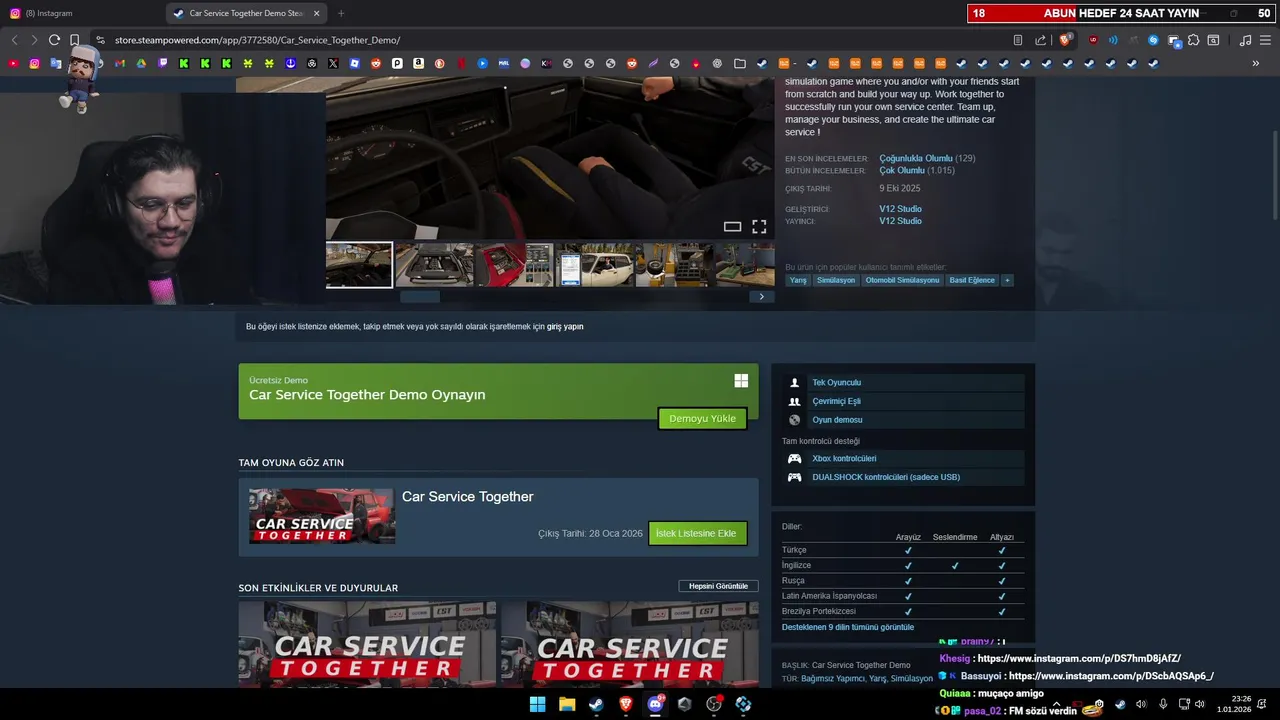Open Car Service Together full game title
1280x720 pixels.
point(467,497)
